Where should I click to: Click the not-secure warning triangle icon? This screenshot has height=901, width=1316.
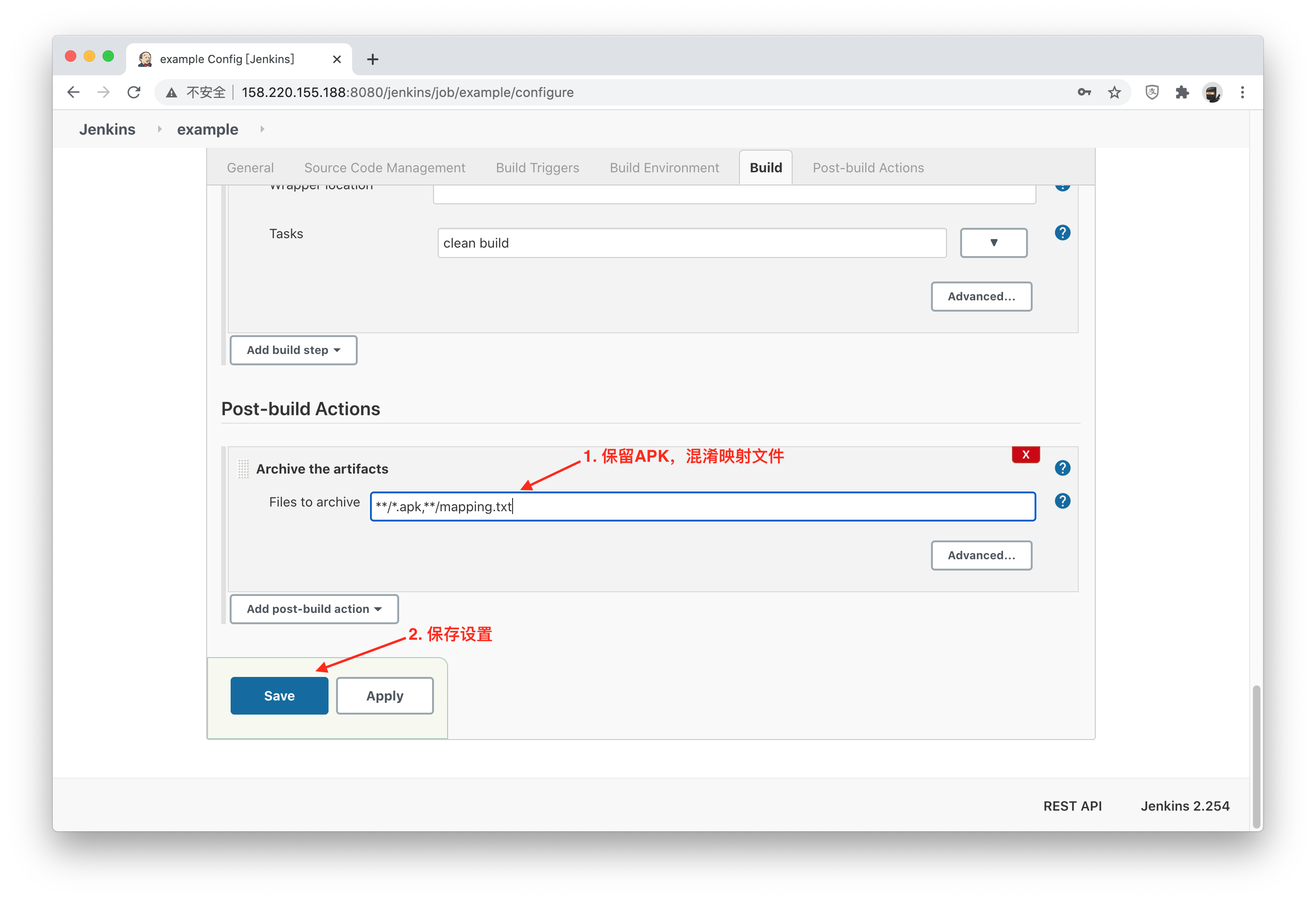coord(171,93)
